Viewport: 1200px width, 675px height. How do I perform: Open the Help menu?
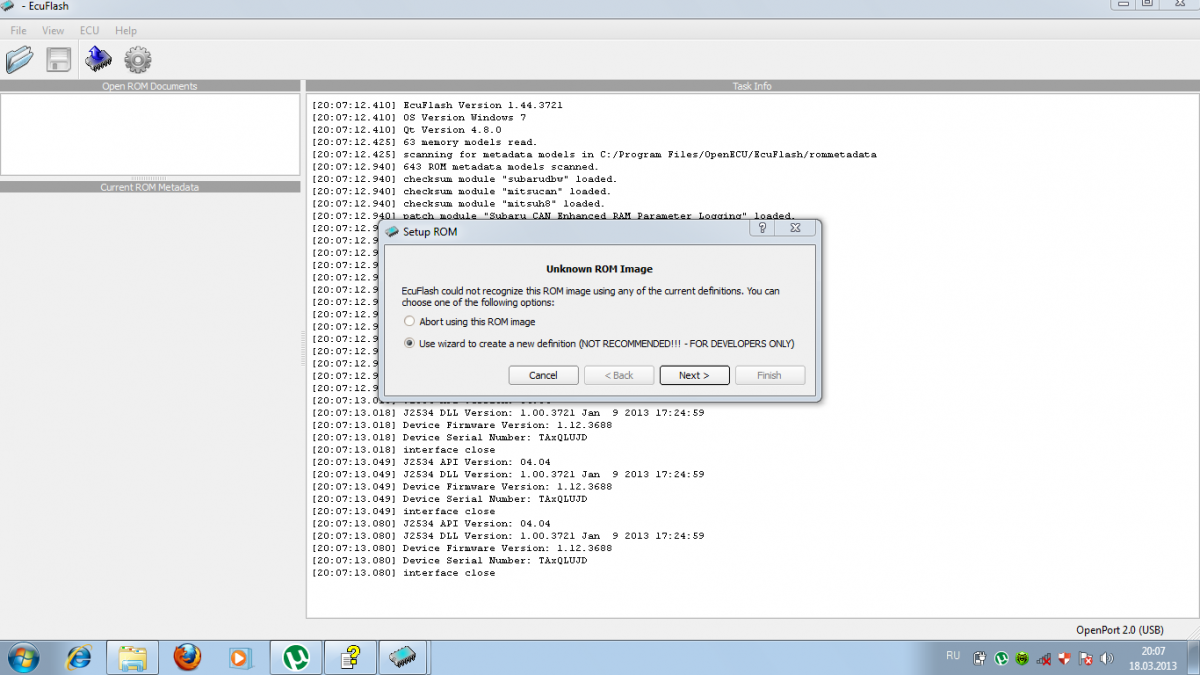126,31
